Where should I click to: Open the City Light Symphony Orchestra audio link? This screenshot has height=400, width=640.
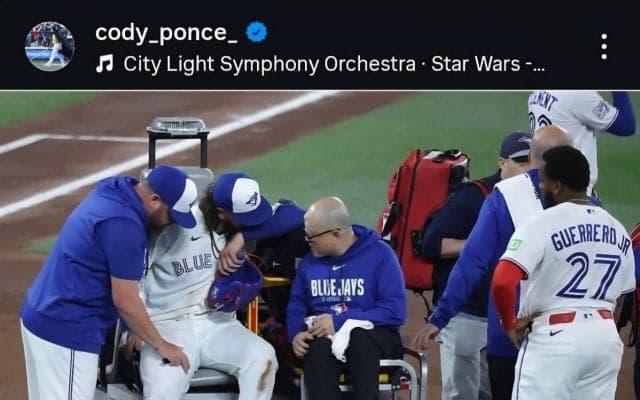click(269, 64)
